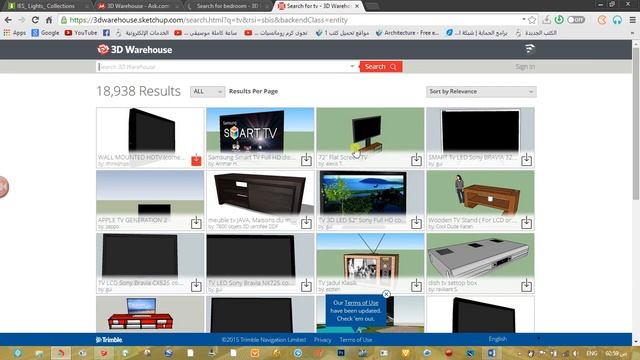Image resolution: width=640 pixels, height=360 pixels.
Task: Click the green power extension icon
Action: click(x=559, y=20)
